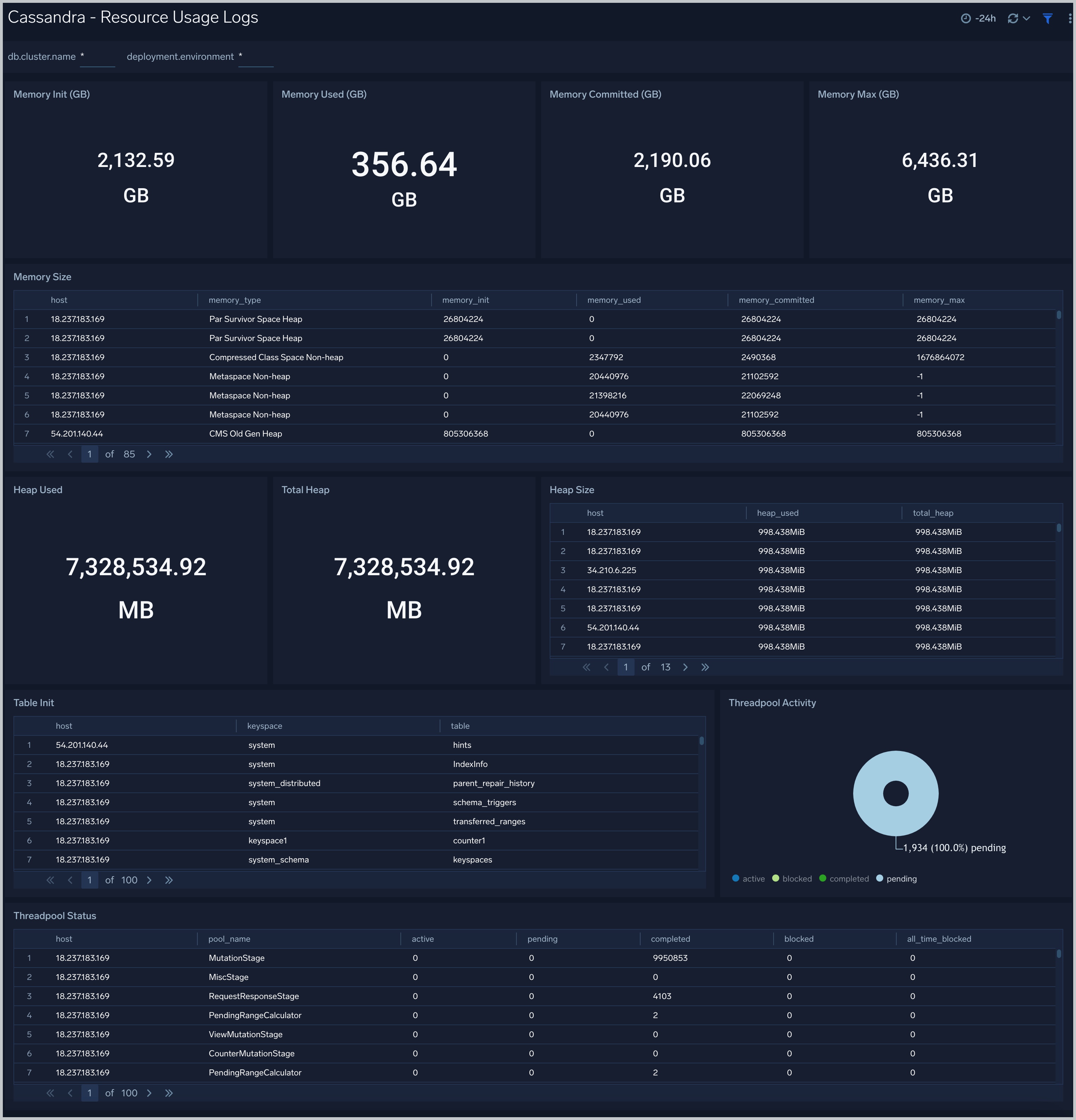The image size is (1076, 1120).
Task: Click the Threadpool Status page number box
Action: point(90,1093)
